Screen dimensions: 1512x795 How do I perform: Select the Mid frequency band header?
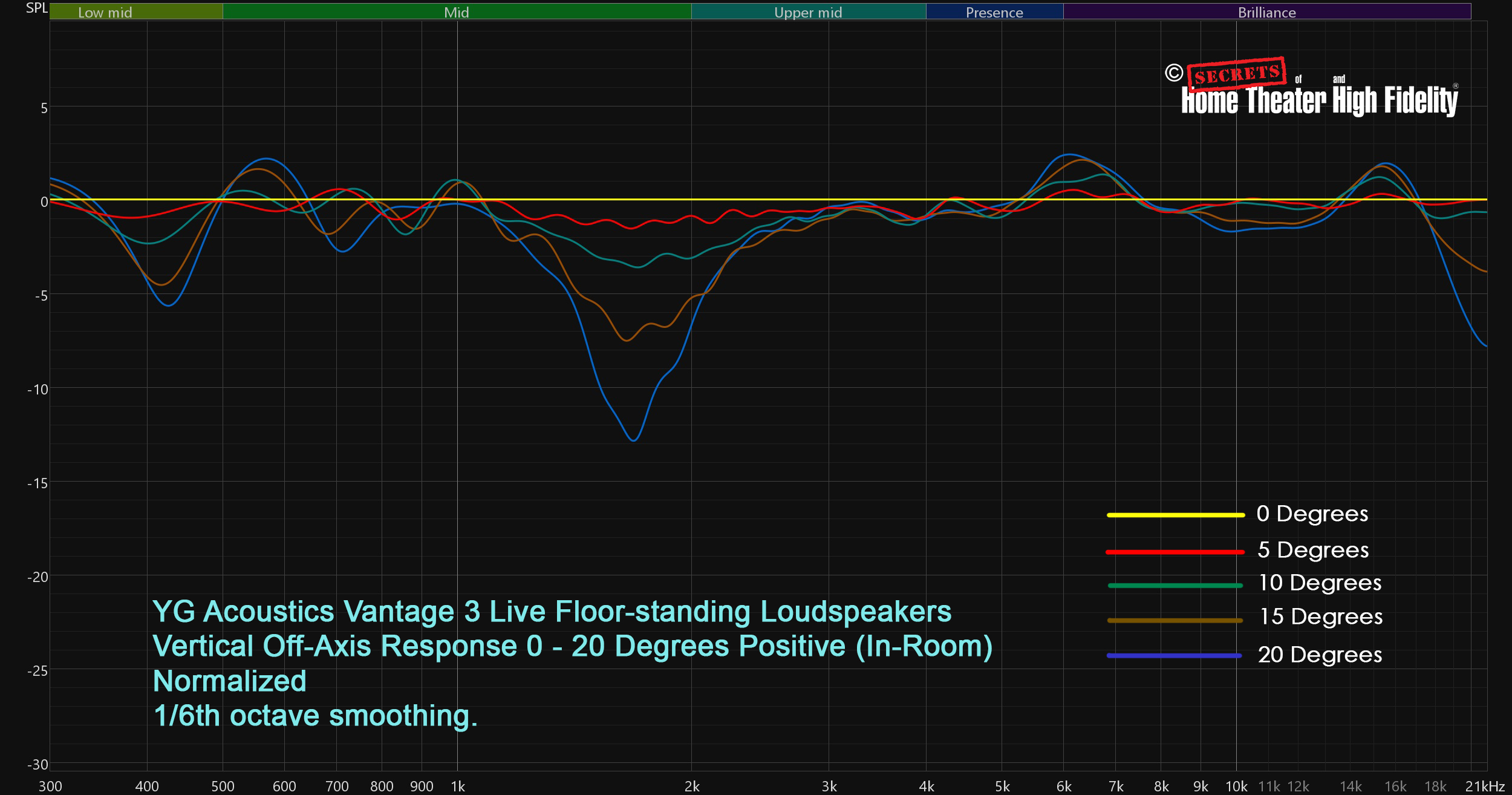(457, 11)
